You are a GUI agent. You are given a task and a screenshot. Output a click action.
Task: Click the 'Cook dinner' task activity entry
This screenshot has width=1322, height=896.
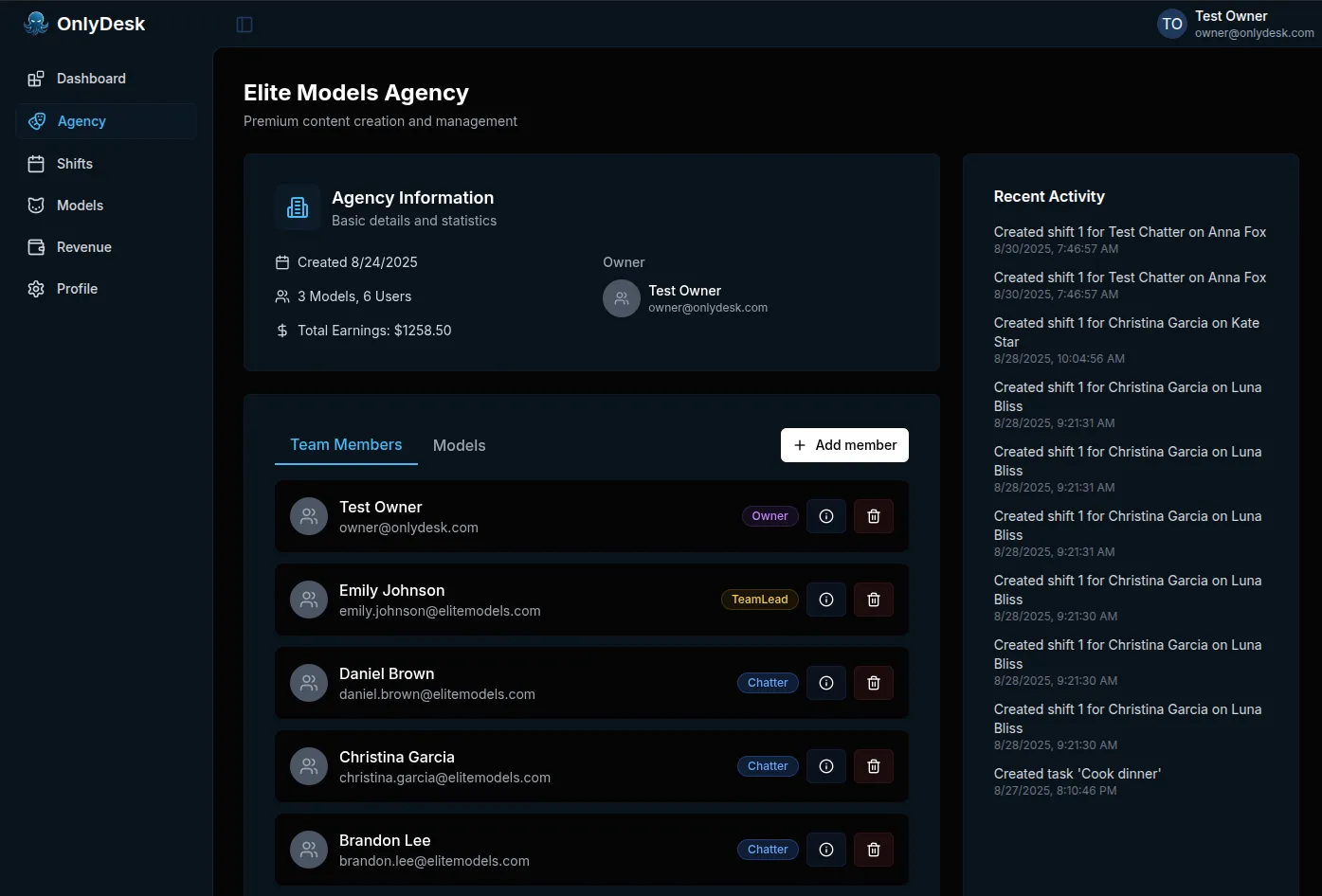pos(1077,774)
